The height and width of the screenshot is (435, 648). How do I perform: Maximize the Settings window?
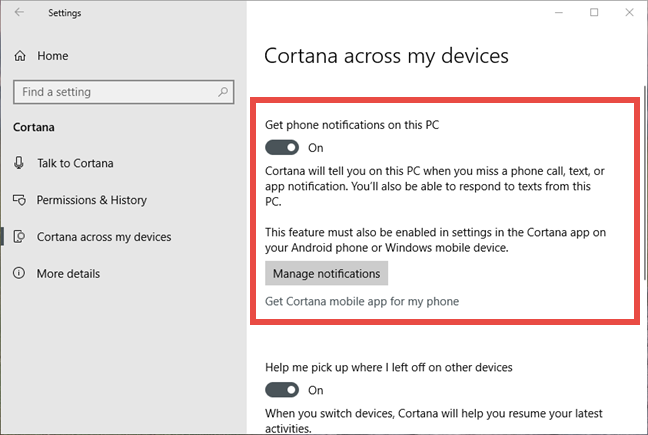(594, 12)
